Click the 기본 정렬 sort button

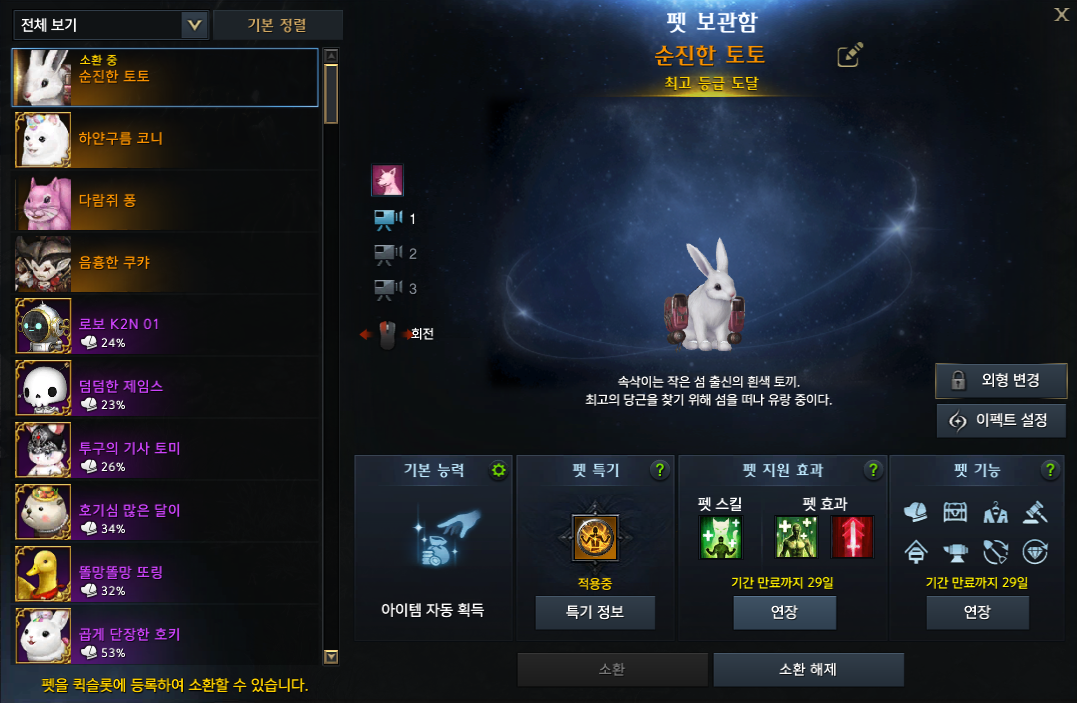(277, 25)
